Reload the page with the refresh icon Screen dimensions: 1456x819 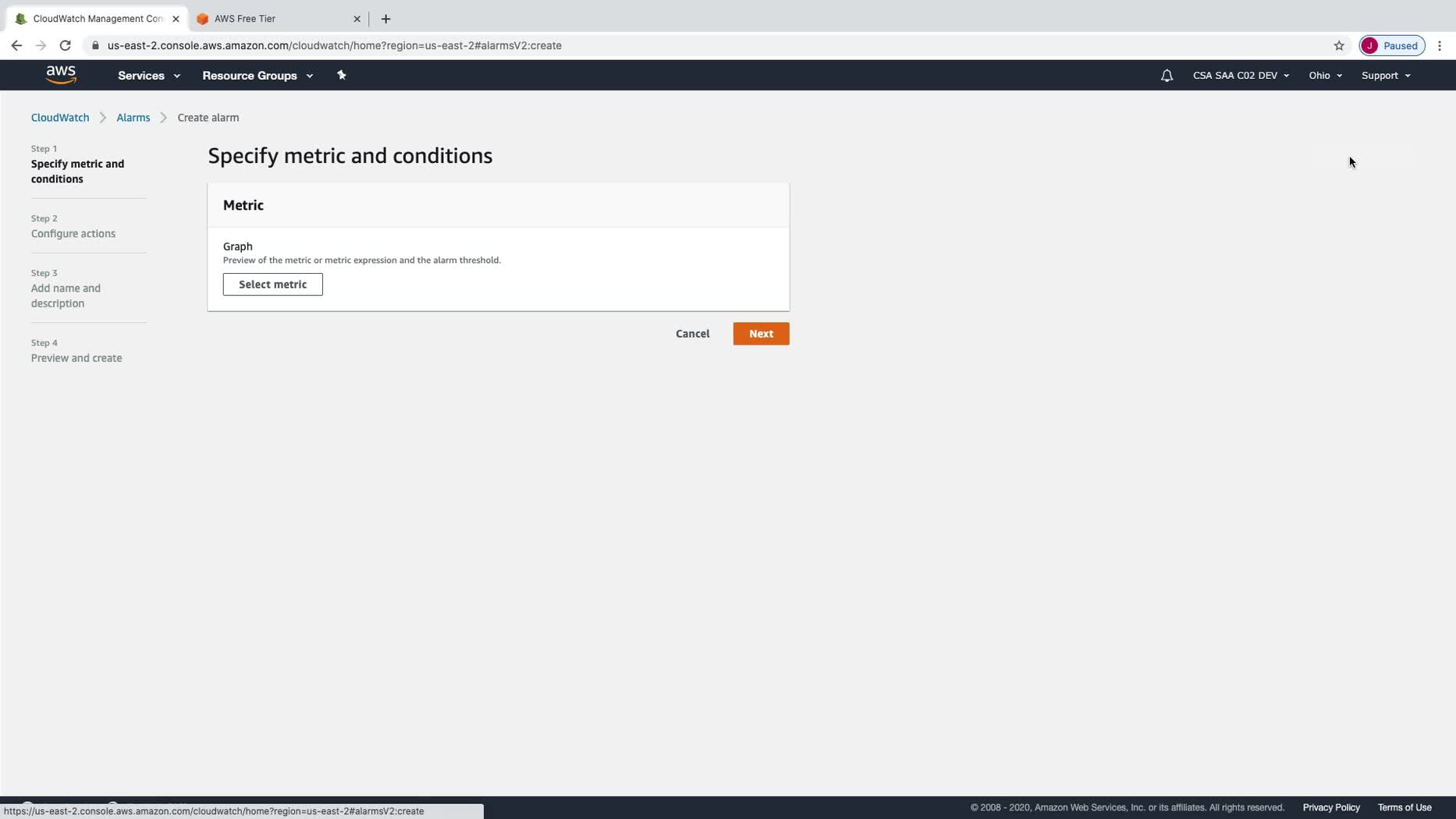(x=66, y=45)
